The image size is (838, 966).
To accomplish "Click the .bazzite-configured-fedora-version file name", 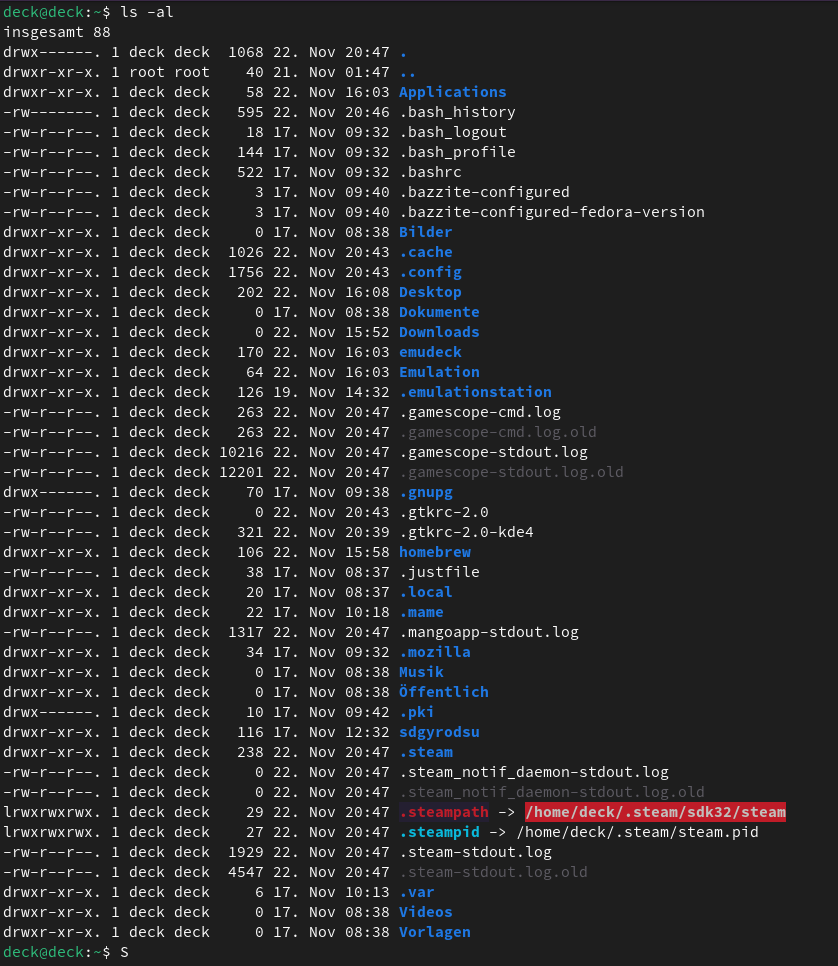I will pos(551,212).
